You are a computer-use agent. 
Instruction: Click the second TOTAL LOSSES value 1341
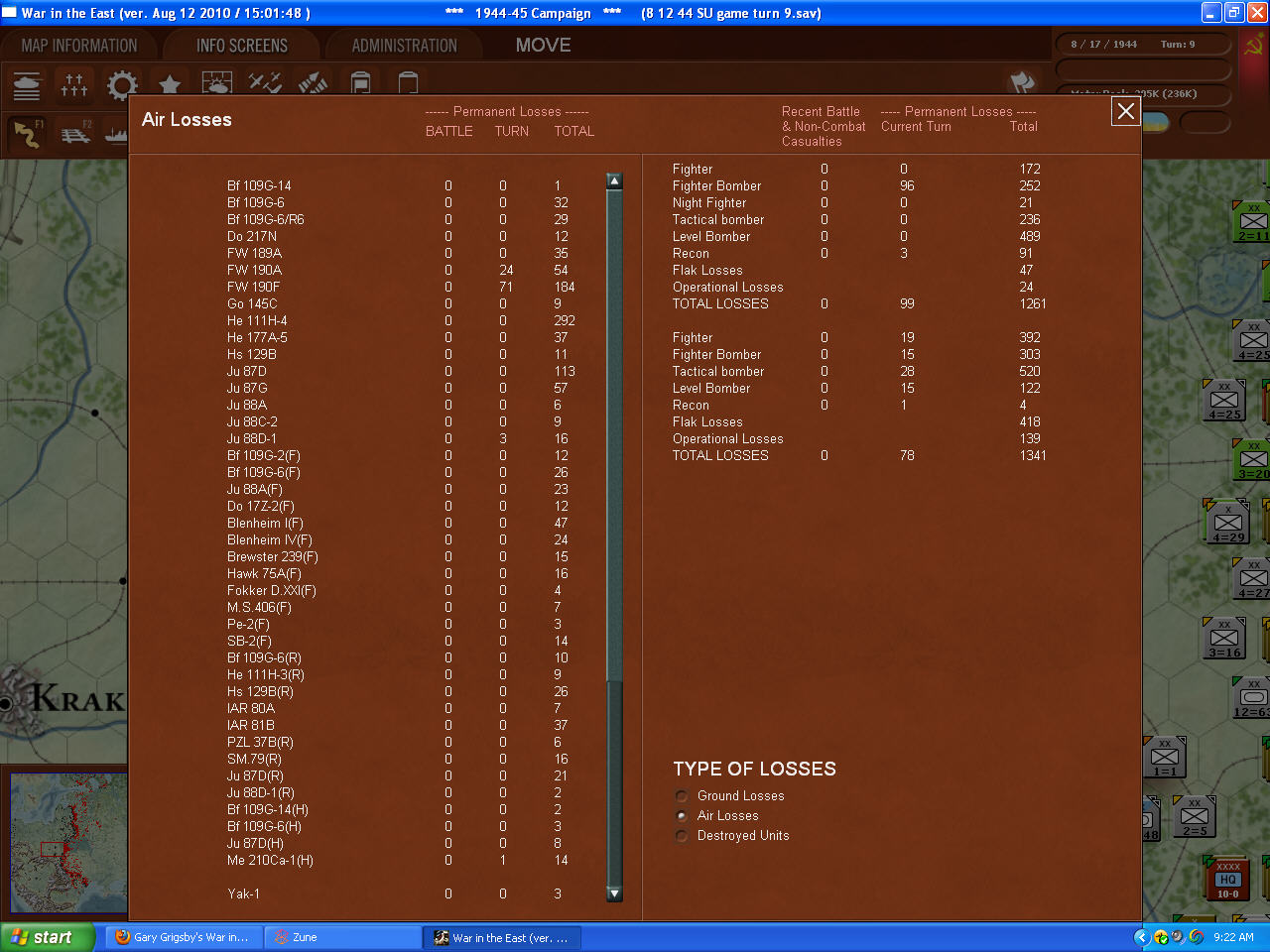click(1033, 455)
